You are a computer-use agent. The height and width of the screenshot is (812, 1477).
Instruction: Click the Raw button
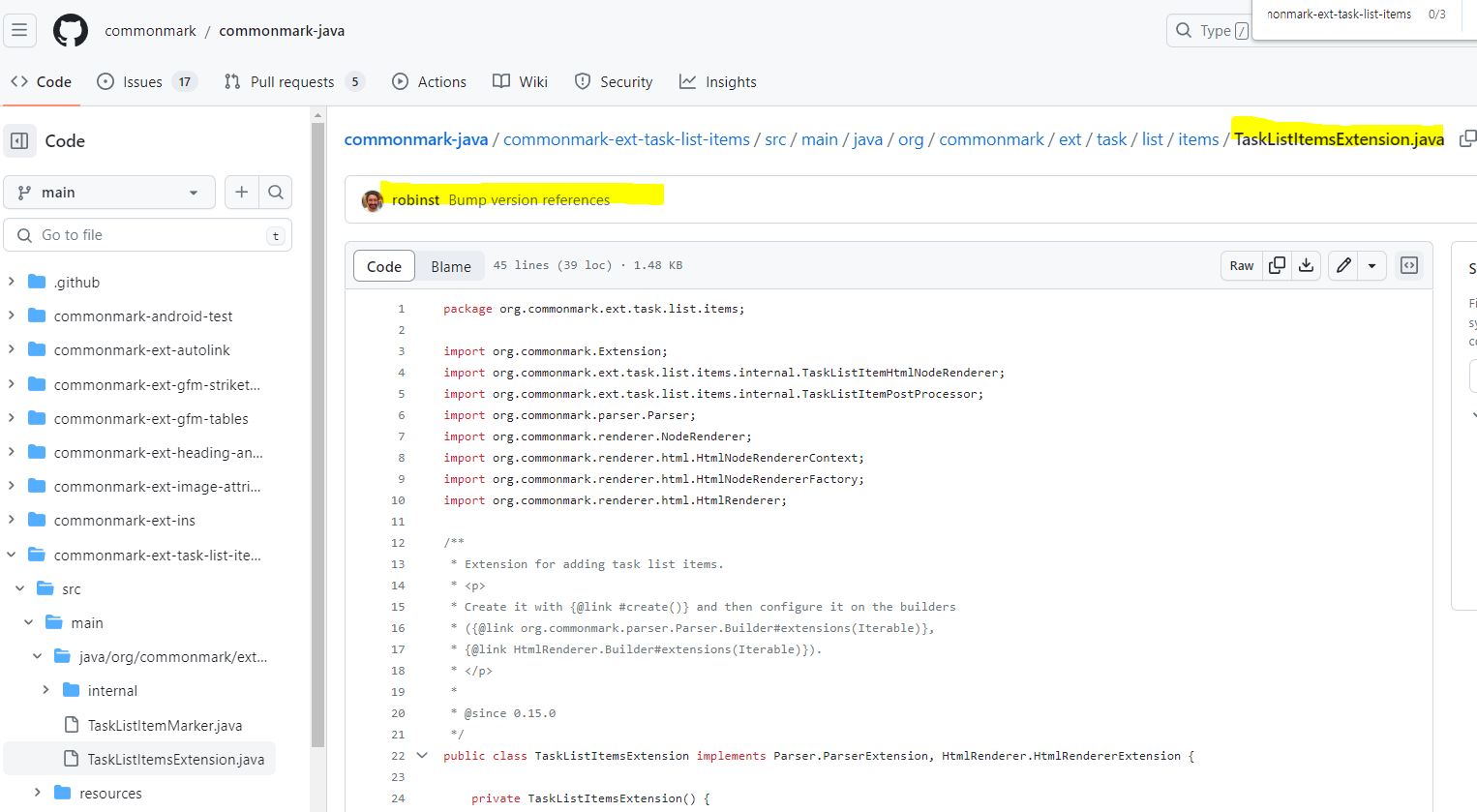tap(1242, 265)
